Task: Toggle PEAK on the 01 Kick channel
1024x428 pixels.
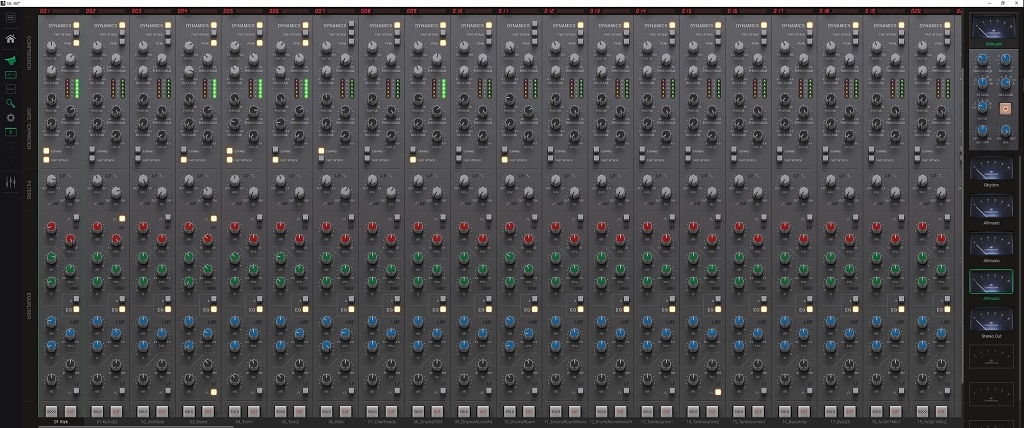Action: click(x=76, y=42)
